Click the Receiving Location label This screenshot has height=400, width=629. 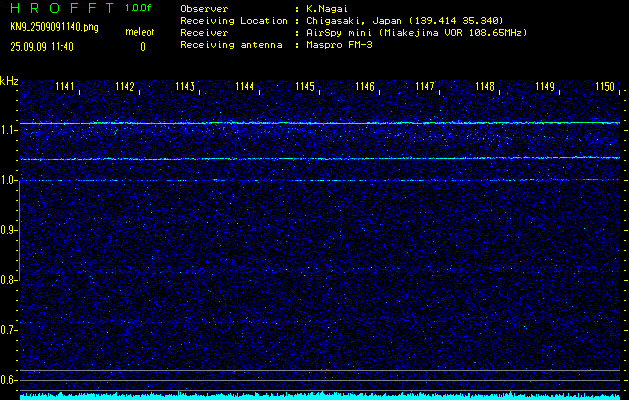pyautogui.click(x=234, y=21)
